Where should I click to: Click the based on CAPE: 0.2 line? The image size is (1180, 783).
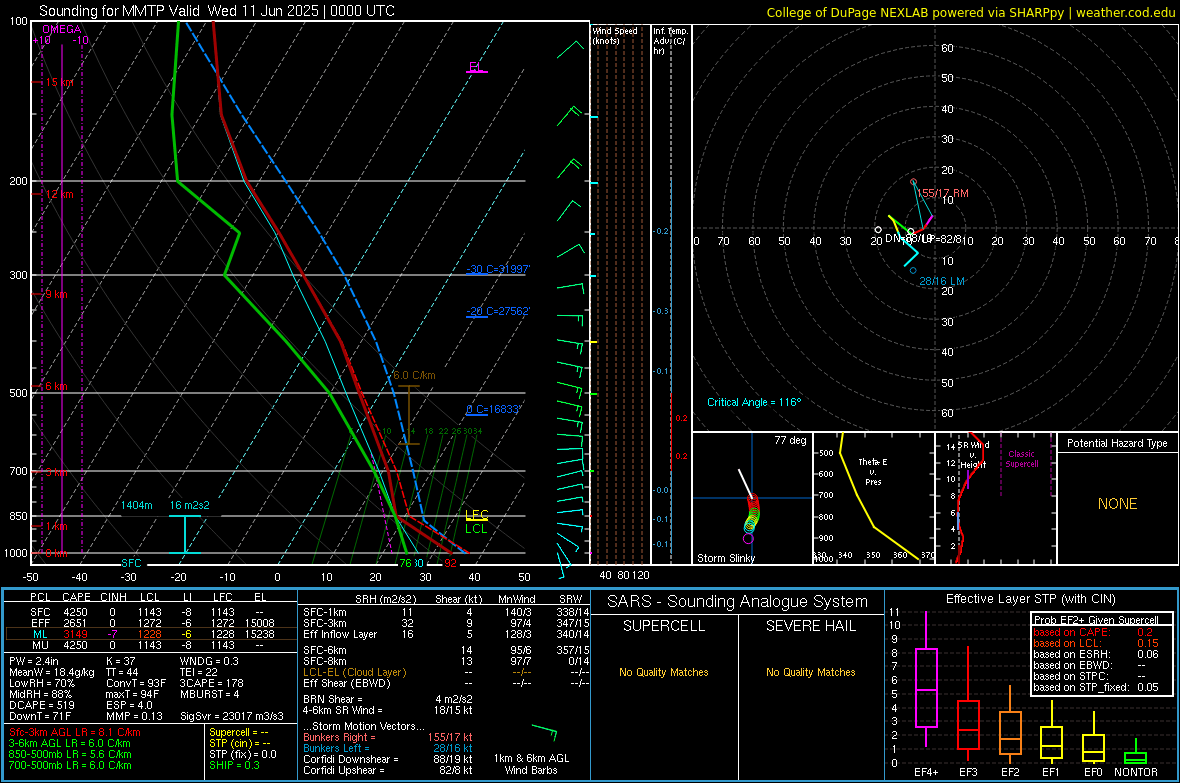tap(1093, 632)
